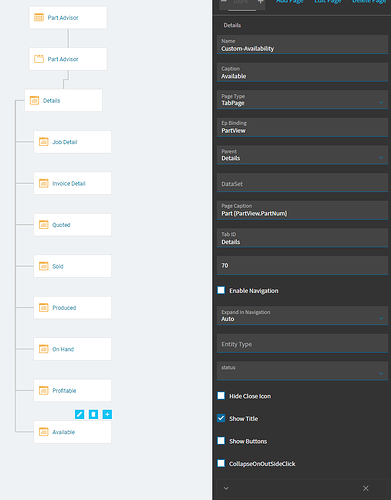Expand the Expand In Navigation dropdown
The height and width of the screenshot is (500, 391).
pos(302,316)
